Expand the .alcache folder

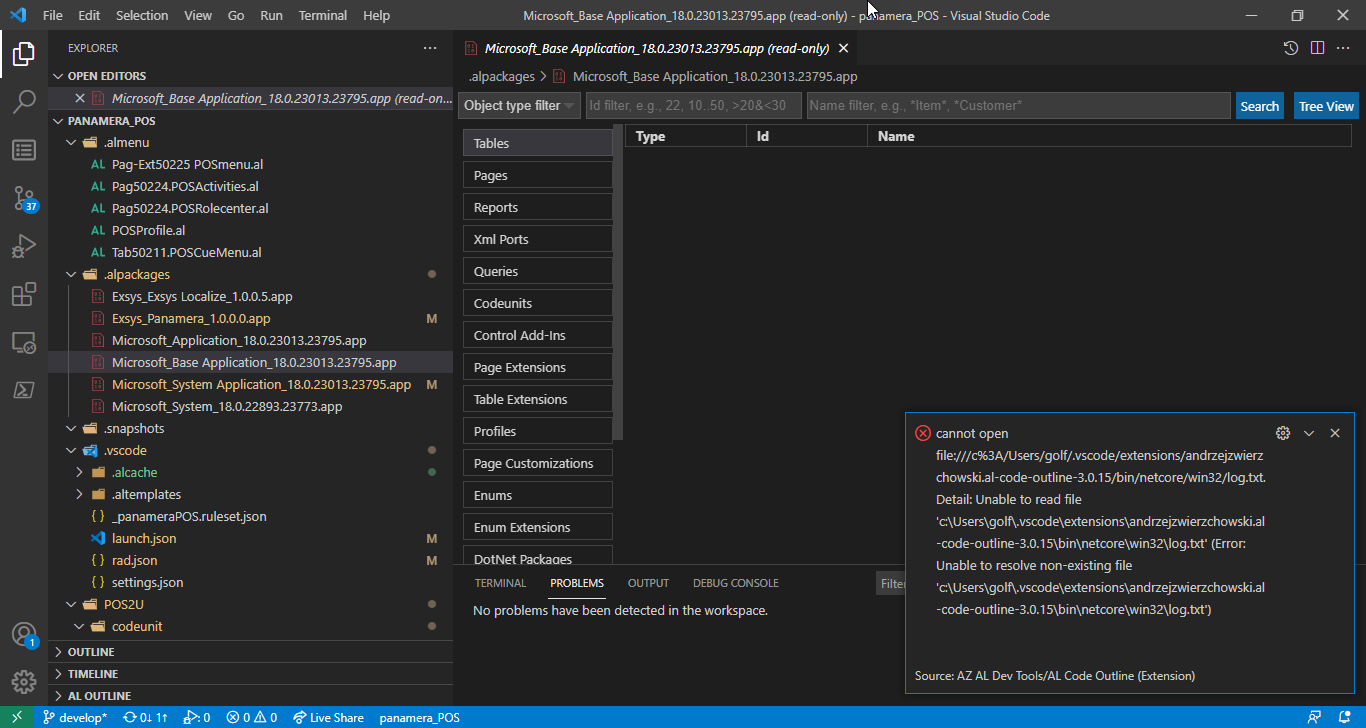tap(80, 472)
